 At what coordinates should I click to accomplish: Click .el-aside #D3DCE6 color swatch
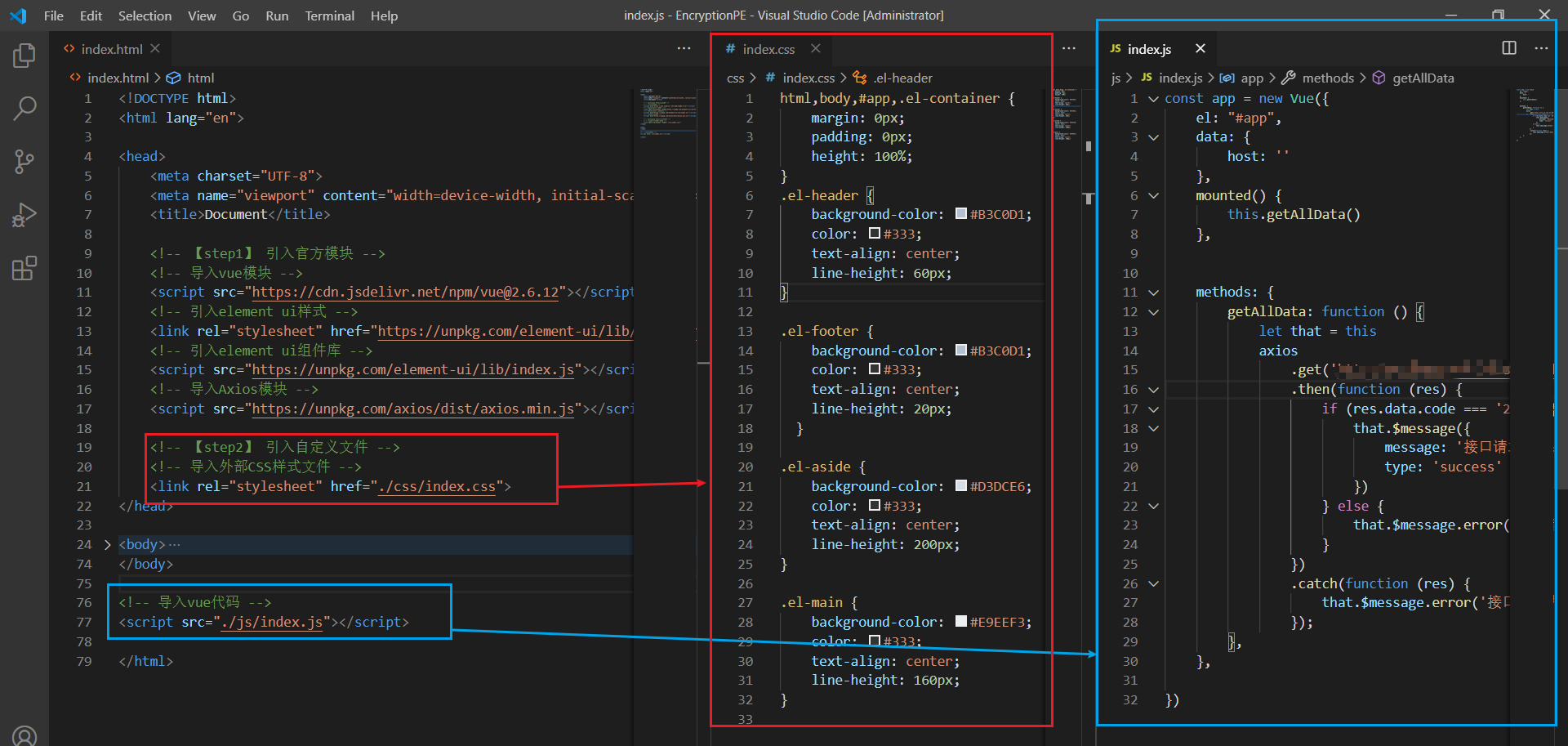point(961,486)
